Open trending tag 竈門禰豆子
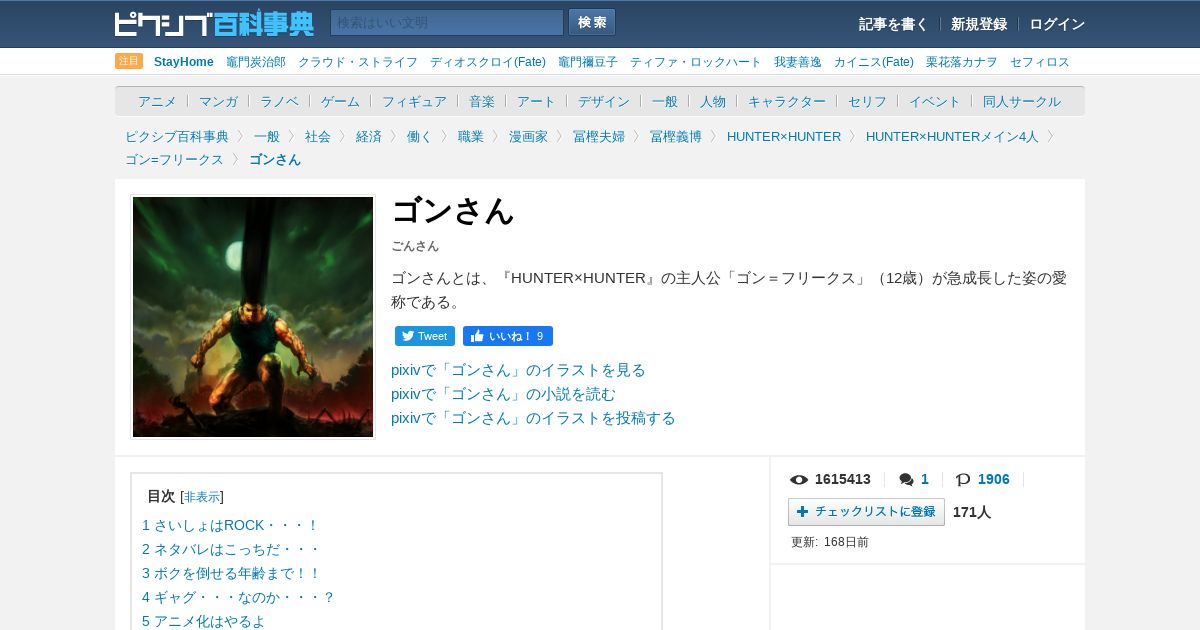 point(588,62)
